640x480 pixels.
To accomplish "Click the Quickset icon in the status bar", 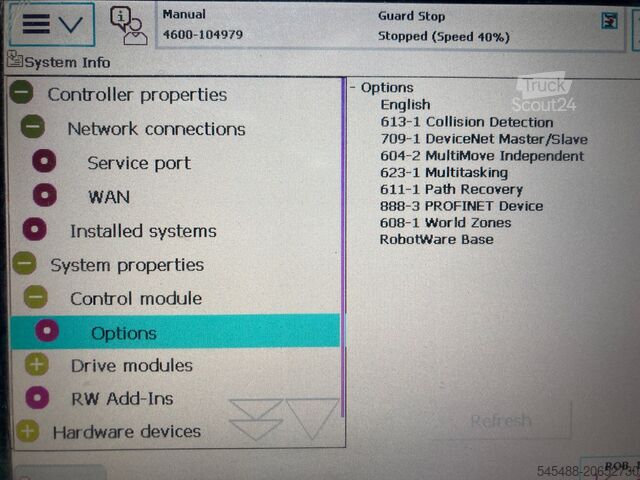I will [x=610, y=21].
